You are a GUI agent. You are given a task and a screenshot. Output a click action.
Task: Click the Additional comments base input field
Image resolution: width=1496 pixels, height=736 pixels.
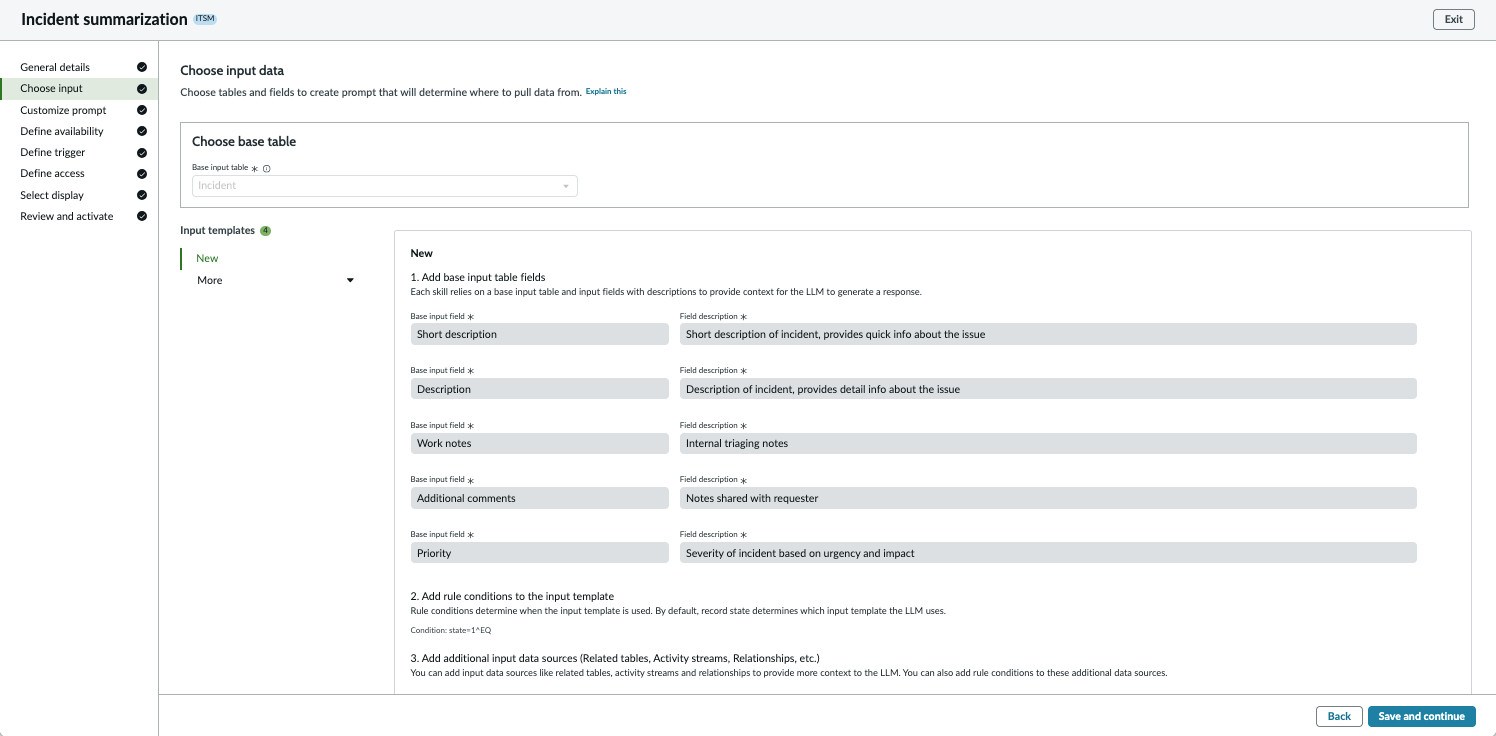point(539,498)
